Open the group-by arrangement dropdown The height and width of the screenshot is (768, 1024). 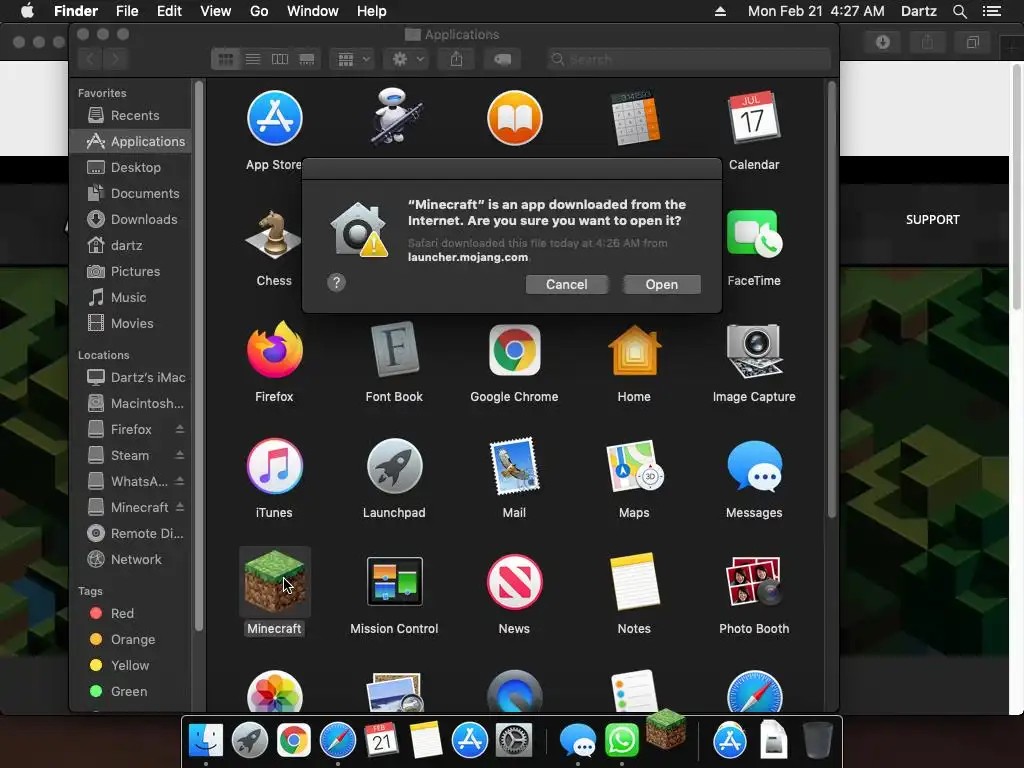point(353,59)
